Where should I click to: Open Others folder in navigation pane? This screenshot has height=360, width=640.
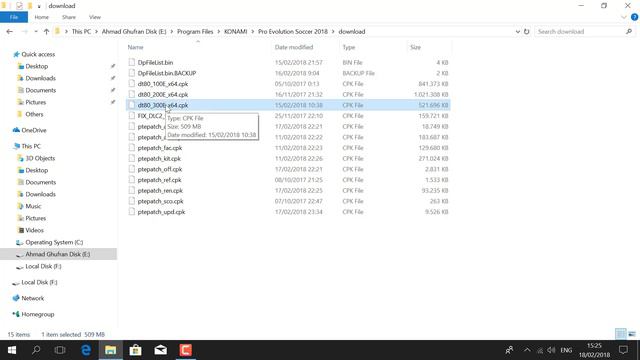34,114
